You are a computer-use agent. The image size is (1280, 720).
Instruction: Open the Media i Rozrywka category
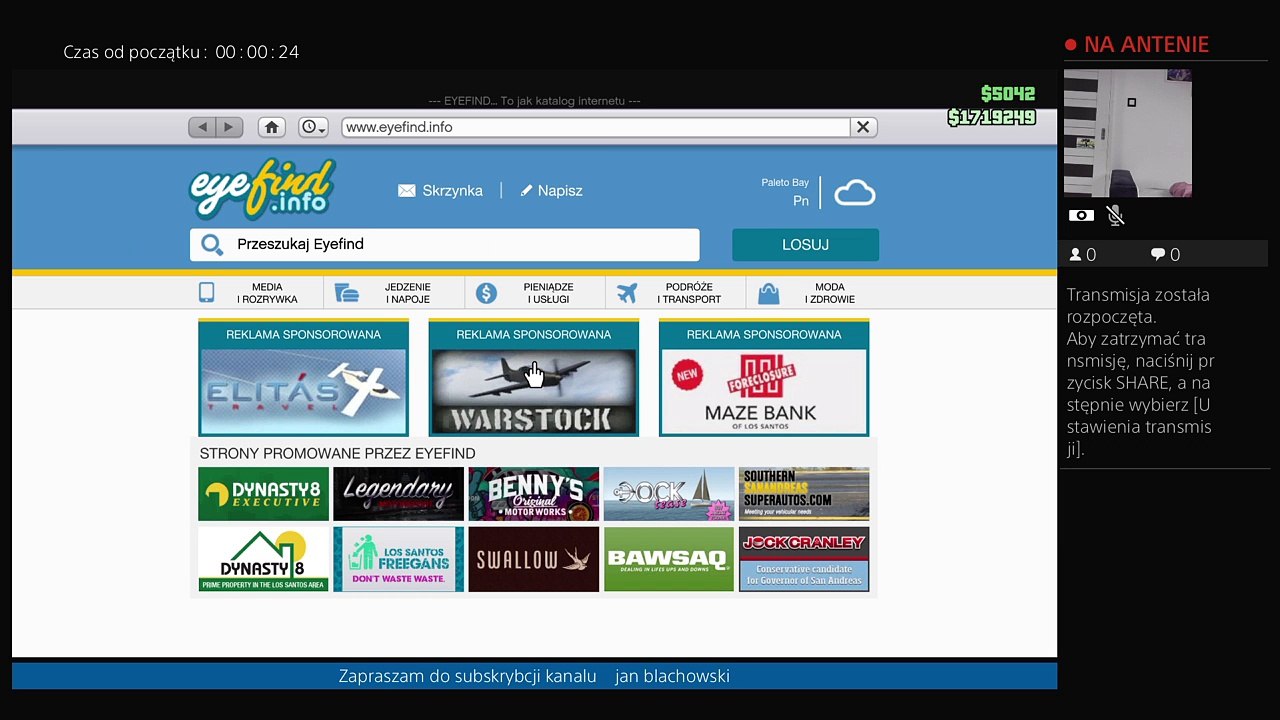coord(256,293)
